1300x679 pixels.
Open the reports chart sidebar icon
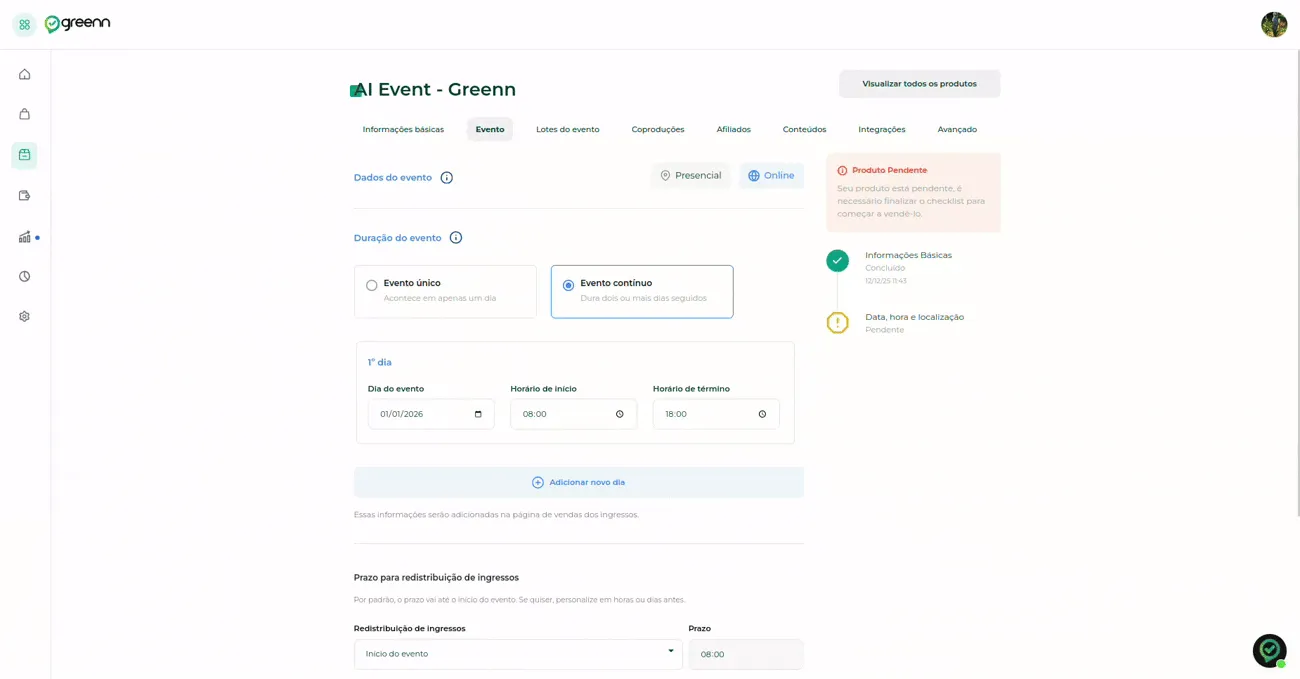[24, 237]
